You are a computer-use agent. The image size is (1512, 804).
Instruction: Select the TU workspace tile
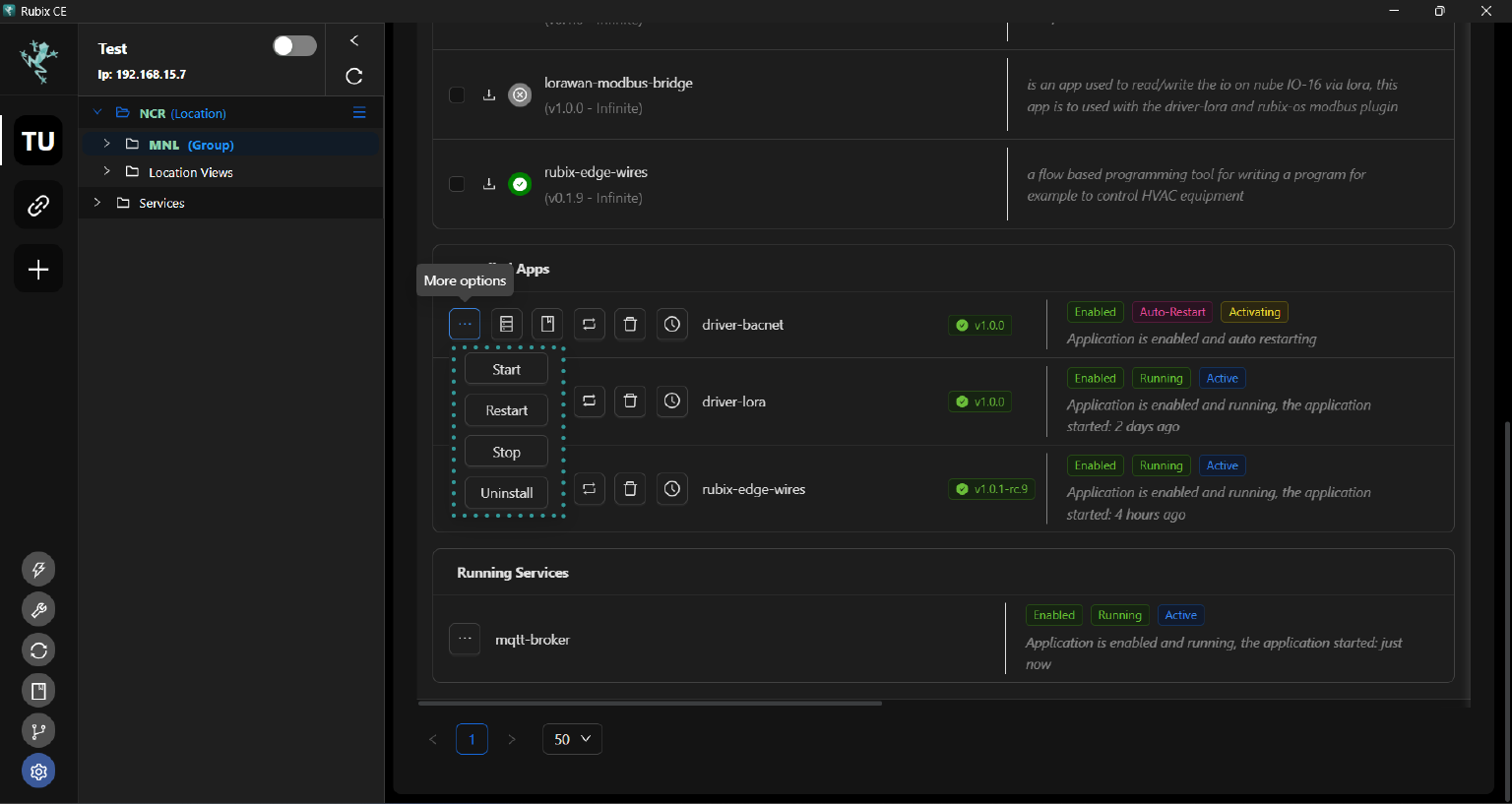click(x=38, y=141)
